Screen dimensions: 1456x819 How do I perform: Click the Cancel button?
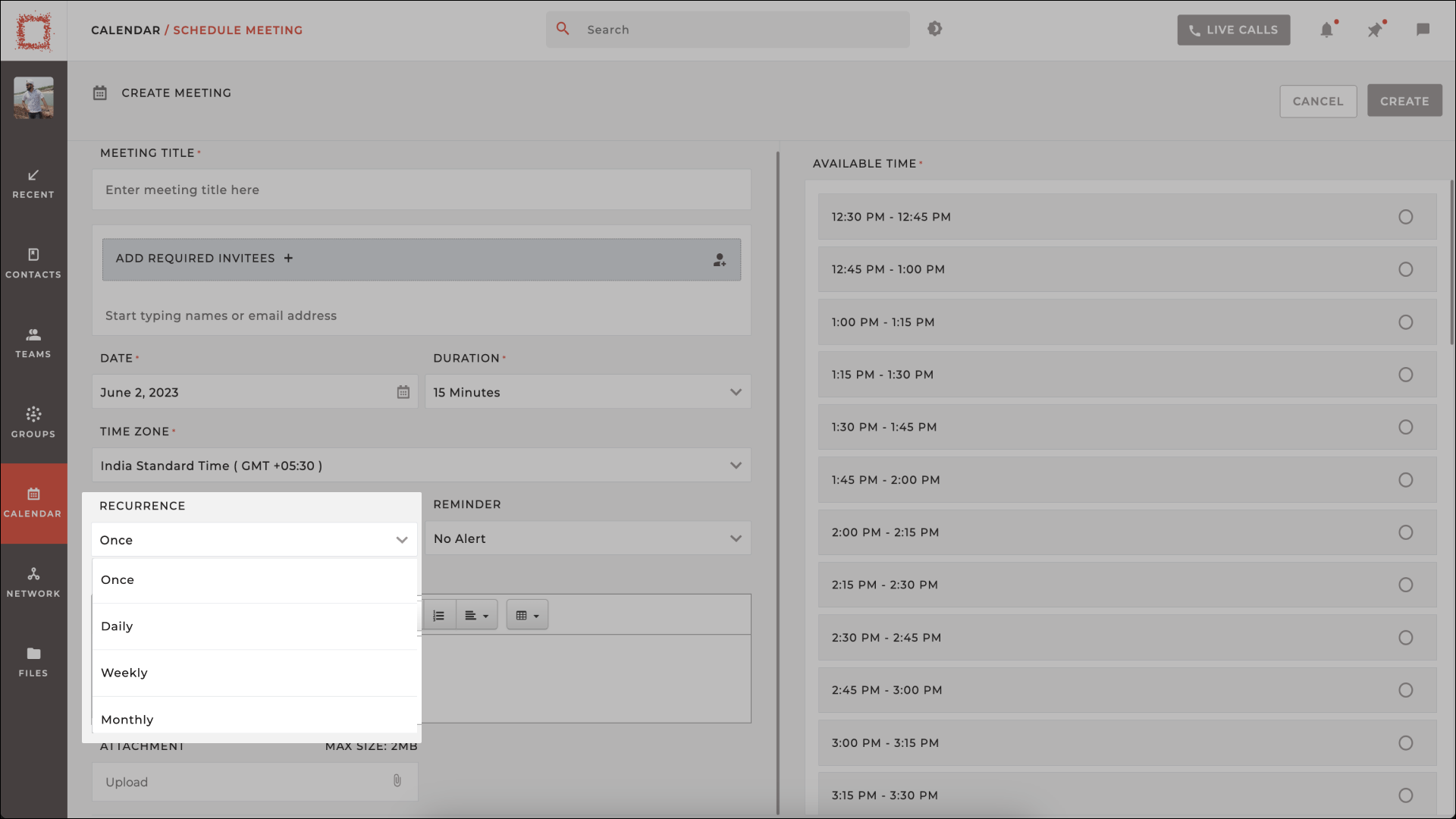pyautogui.click(x=1318, y=100)
